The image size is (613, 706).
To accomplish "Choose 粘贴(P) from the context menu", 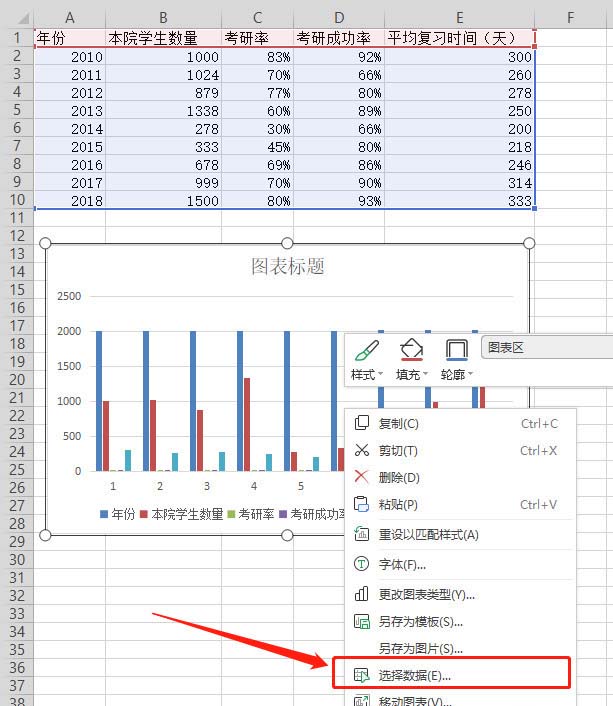I will pos(460,504).
